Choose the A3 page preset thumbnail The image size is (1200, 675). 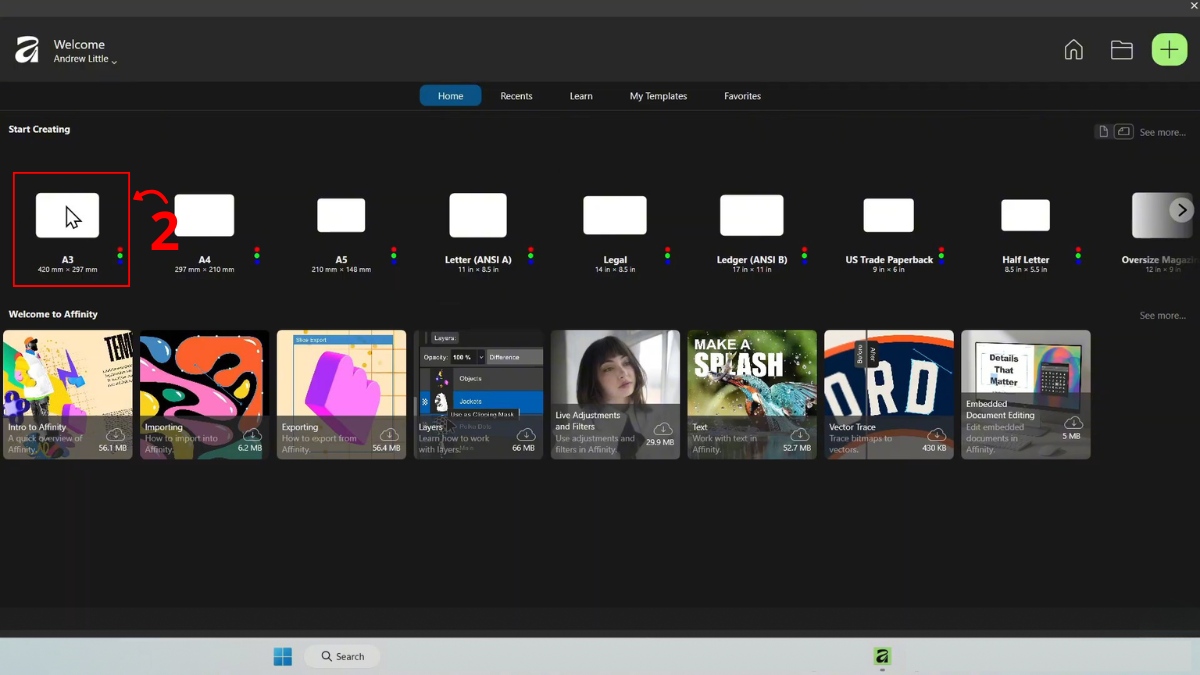68,215
